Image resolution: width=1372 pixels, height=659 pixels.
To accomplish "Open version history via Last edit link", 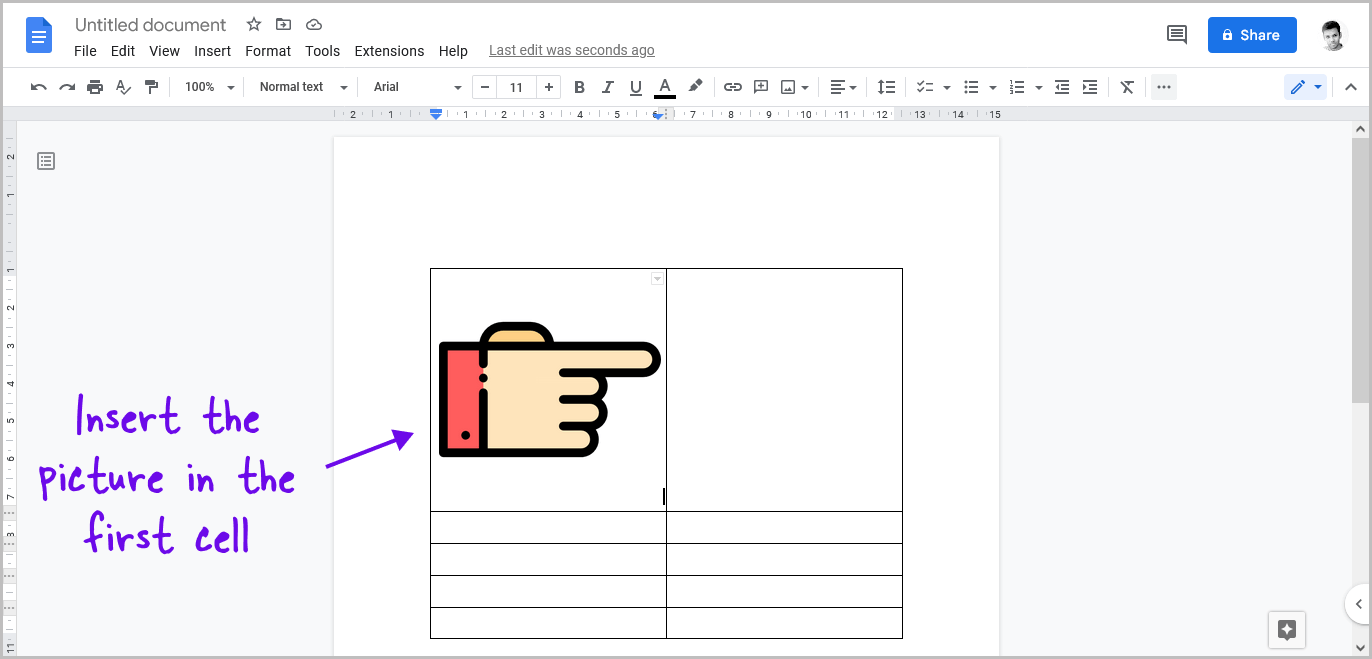I will [x=571, y=50].
